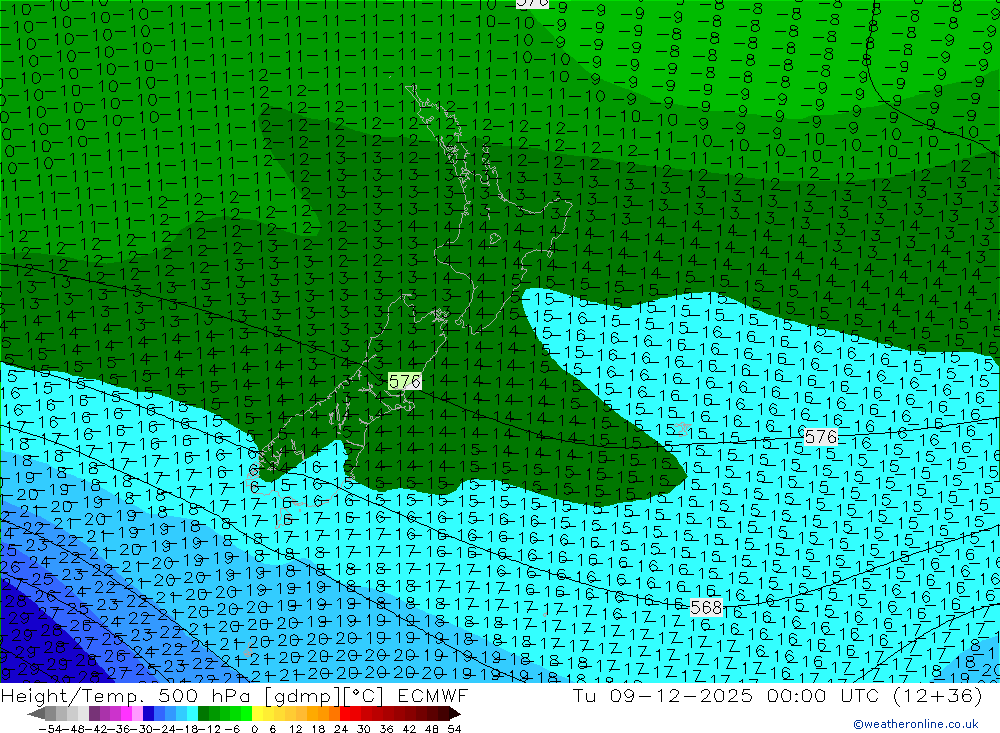Open the weatheronline.co.uk copyright link
This screenshot has width=1000, height=733.
(915, 724)
